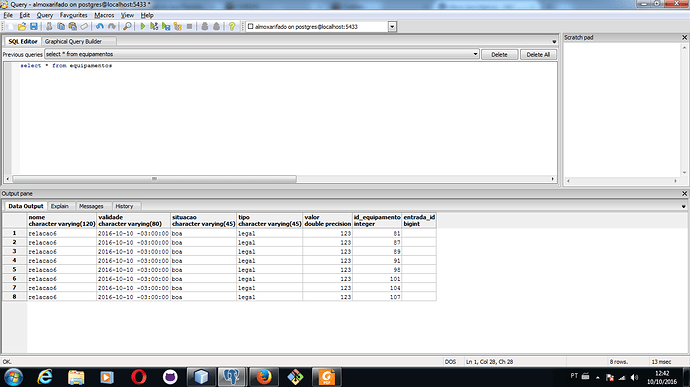
Task: Save the query with the floppy icon
Action: click(33, 26)
